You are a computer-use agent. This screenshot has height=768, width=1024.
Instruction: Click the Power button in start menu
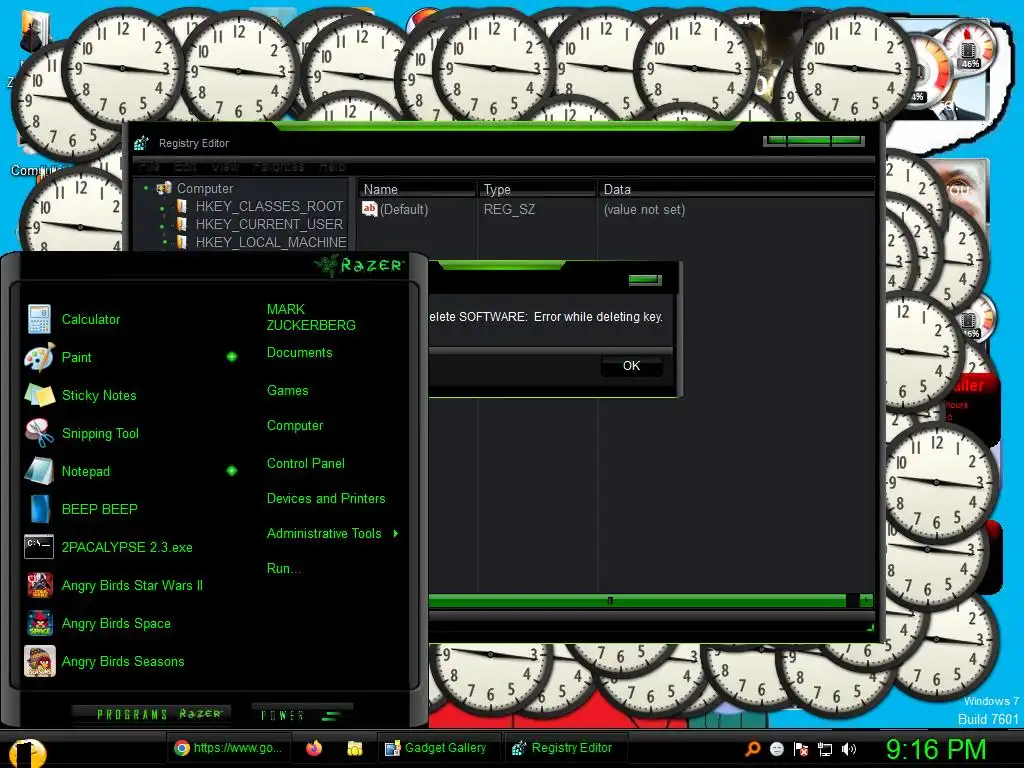pos(301,715)
